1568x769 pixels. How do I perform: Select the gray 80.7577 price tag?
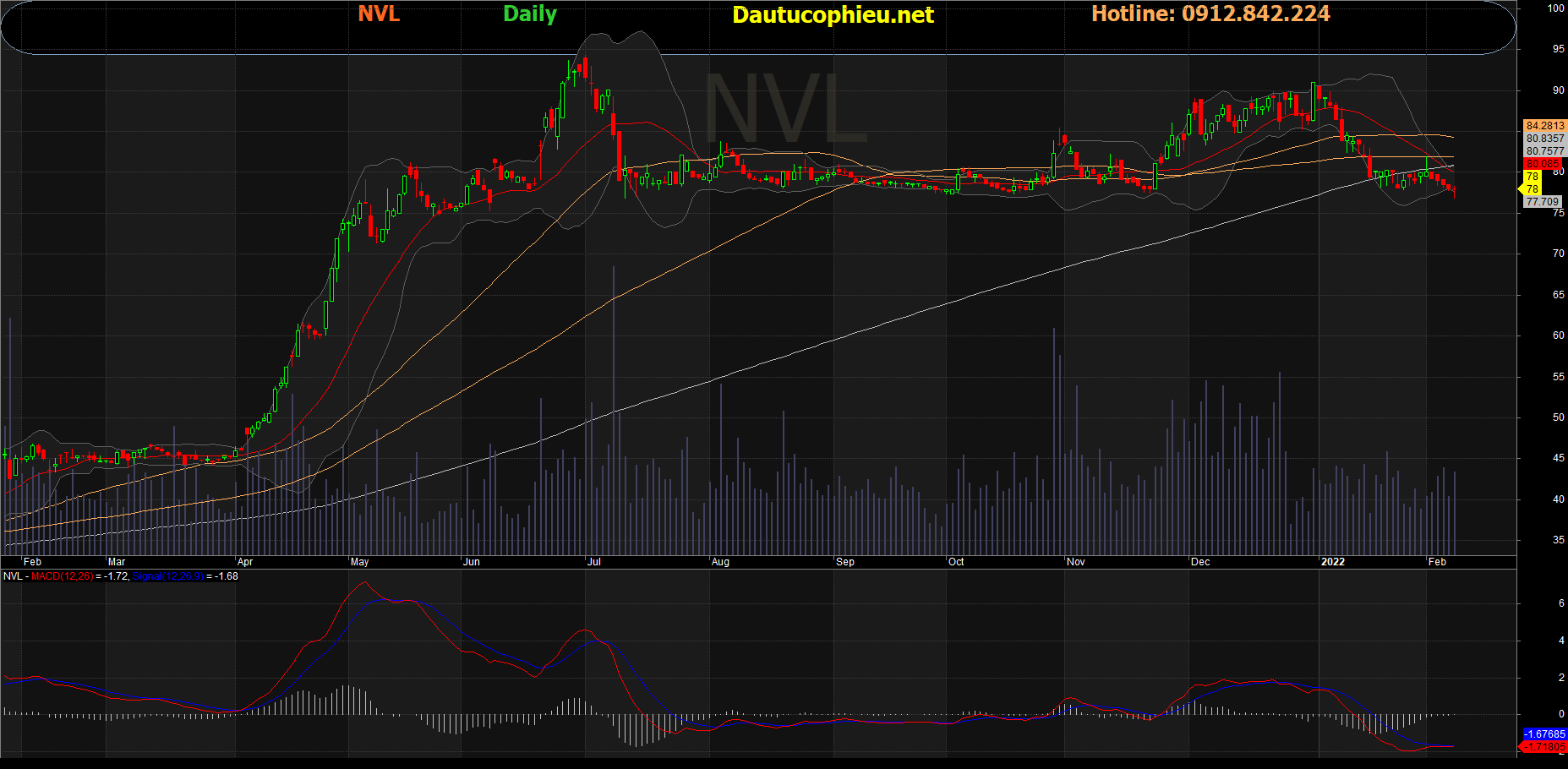click(1544, 151)
